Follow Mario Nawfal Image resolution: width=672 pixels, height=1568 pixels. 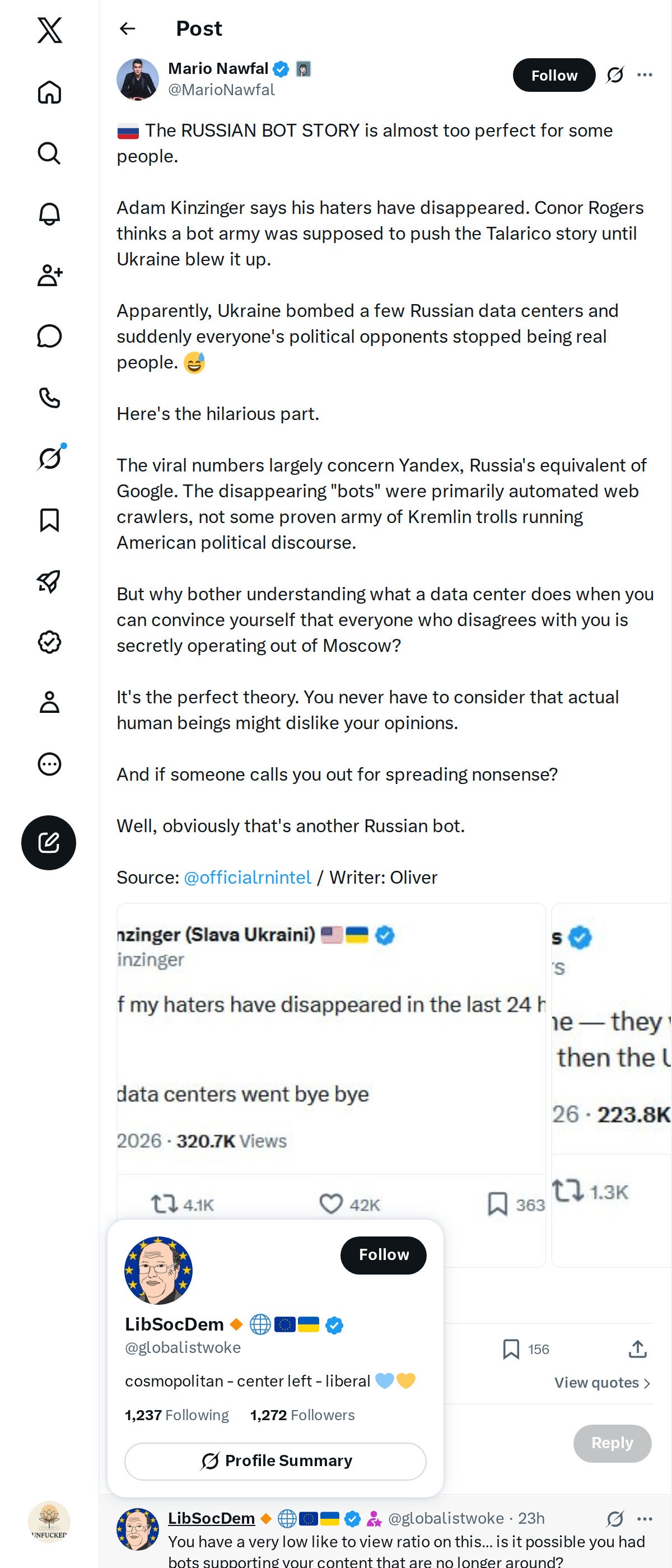(554, 76)
